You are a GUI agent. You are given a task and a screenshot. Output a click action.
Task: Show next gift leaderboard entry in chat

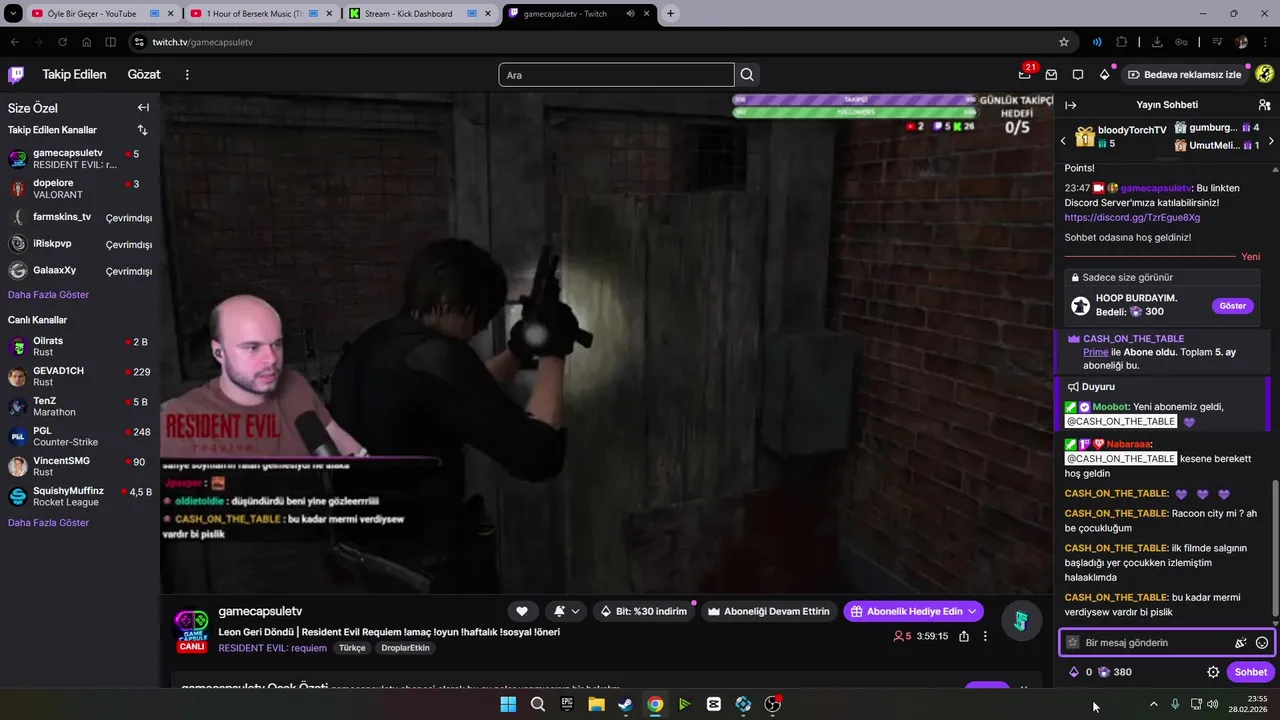coord(1271,141)
